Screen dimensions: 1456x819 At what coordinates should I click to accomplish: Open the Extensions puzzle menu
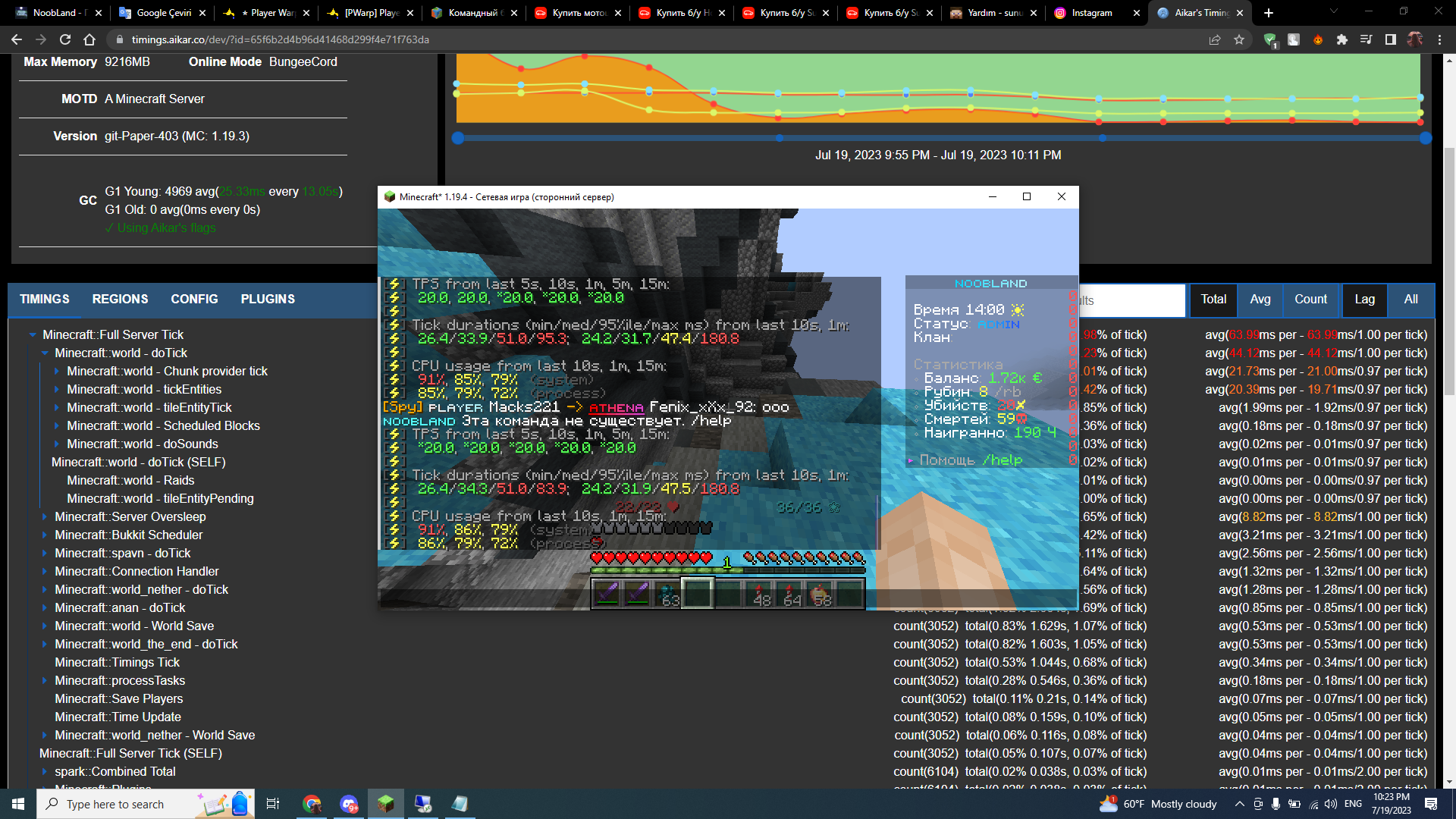tap(1342, 39)
